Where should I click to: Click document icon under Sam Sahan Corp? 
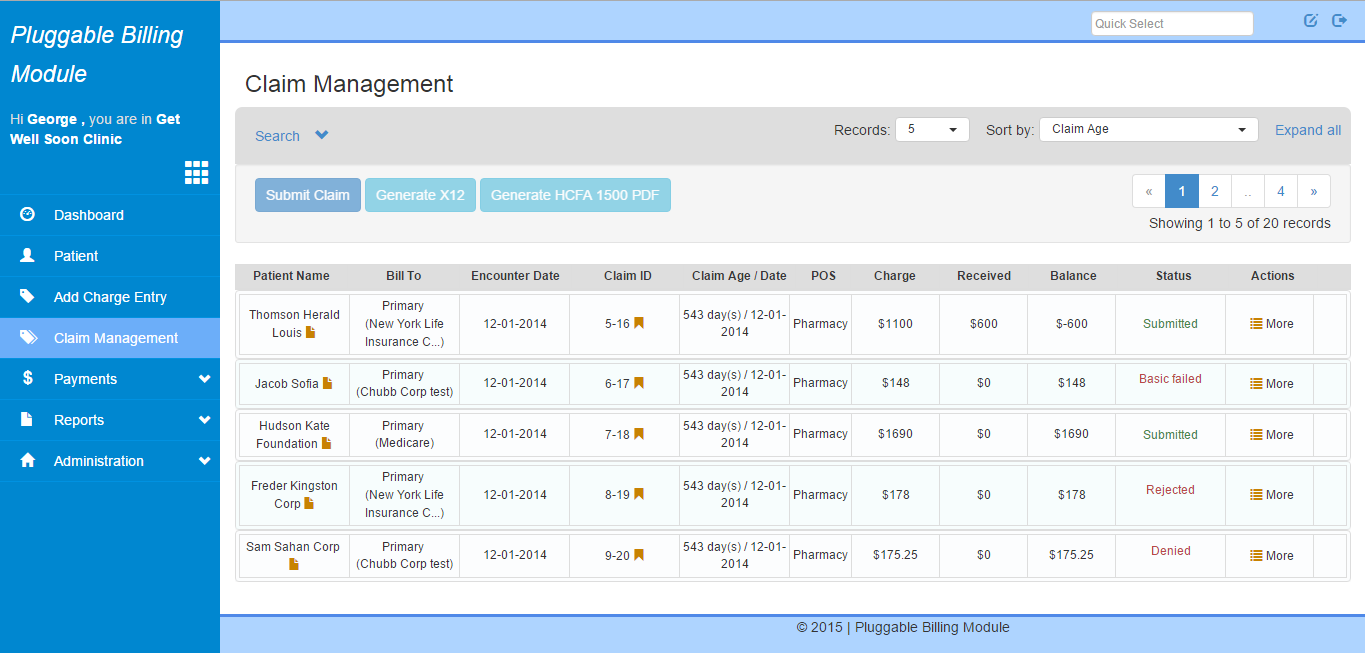[294, 564]
